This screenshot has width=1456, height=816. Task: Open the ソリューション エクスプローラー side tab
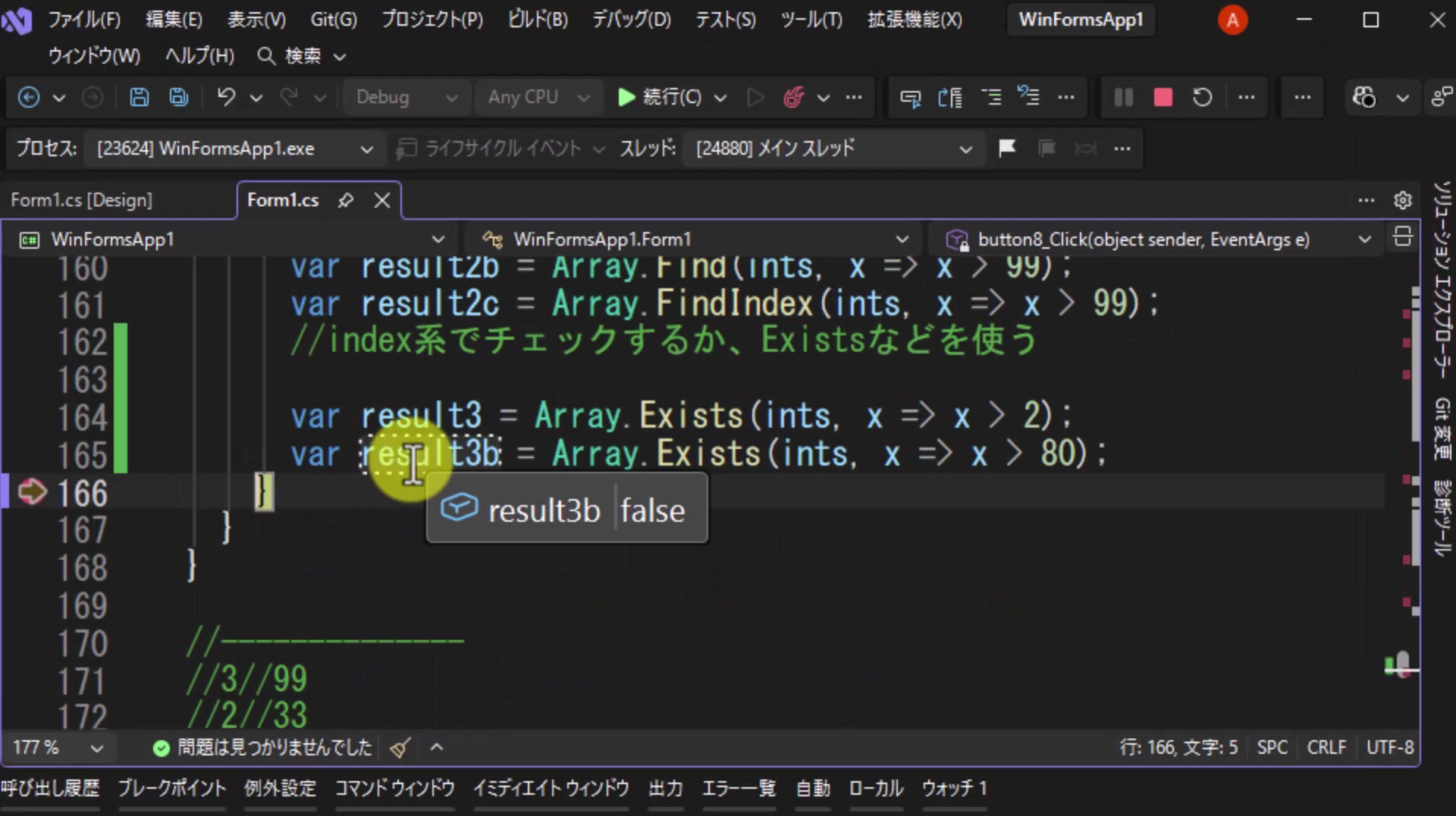1441,279
